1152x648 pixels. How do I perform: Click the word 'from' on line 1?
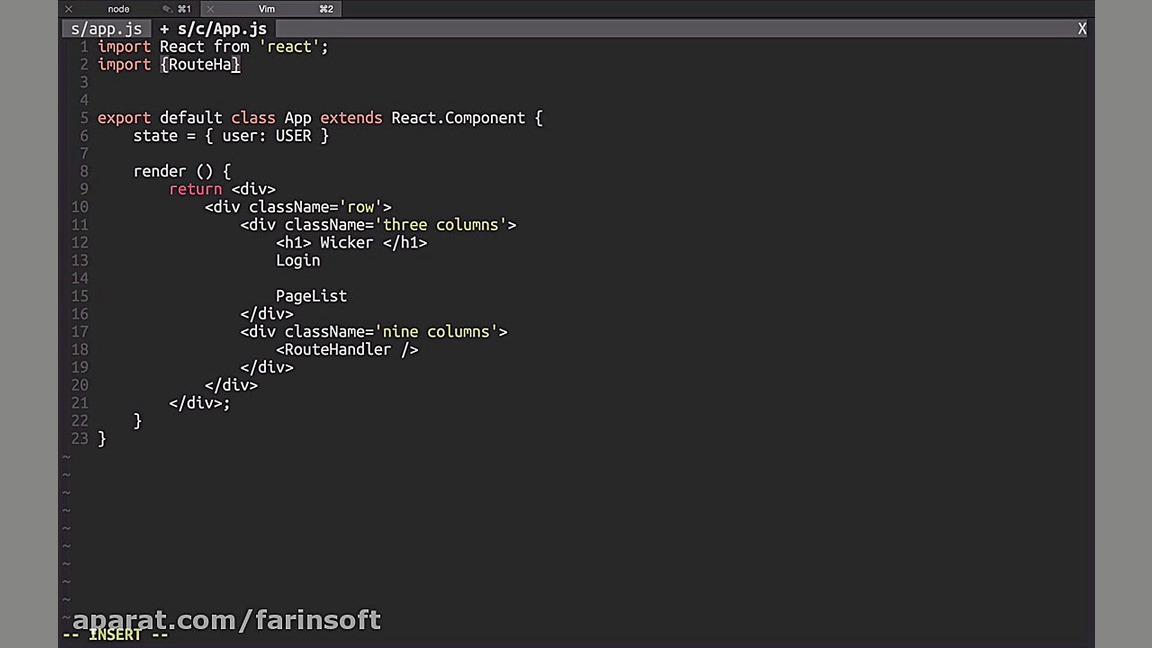coord(231,47)
